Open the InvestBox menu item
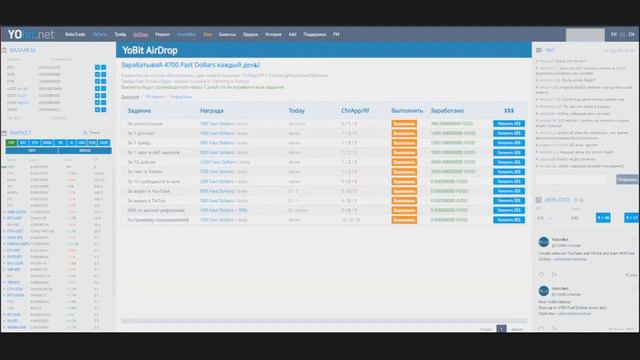The height and width of the screenshot is (360, 640). (187, 34)
